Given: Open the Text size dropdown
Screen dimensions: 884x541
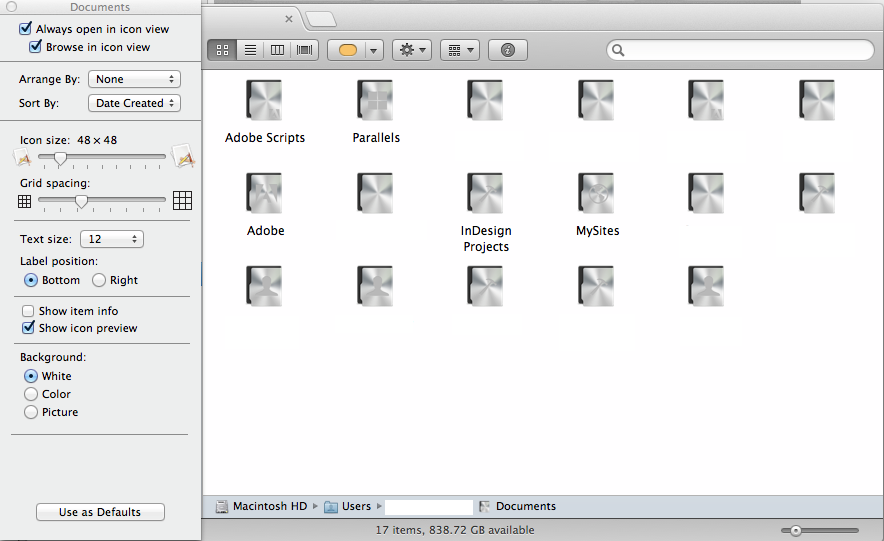Looking at the screenshot, I should (x=112, y=239).
